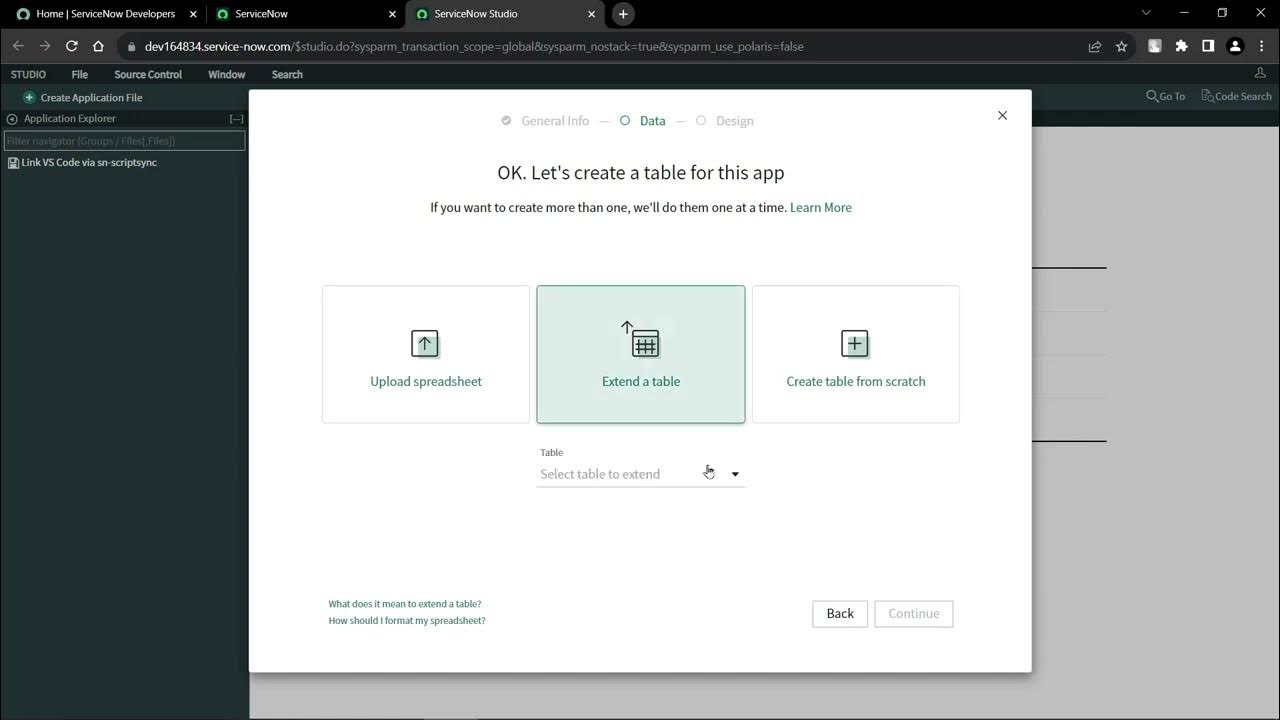Navigate back in the browser
This screenshot has width=1280, height=720.
click(18, 46)
